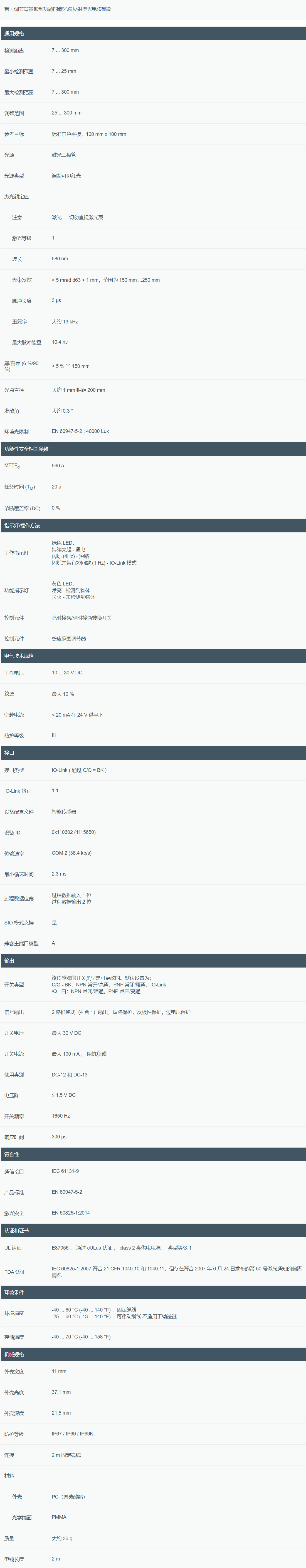The height and width of the screenshot is (1568, 306).
Task: Select the light source value '激光二极管'
Action: (x=64, y=154)
